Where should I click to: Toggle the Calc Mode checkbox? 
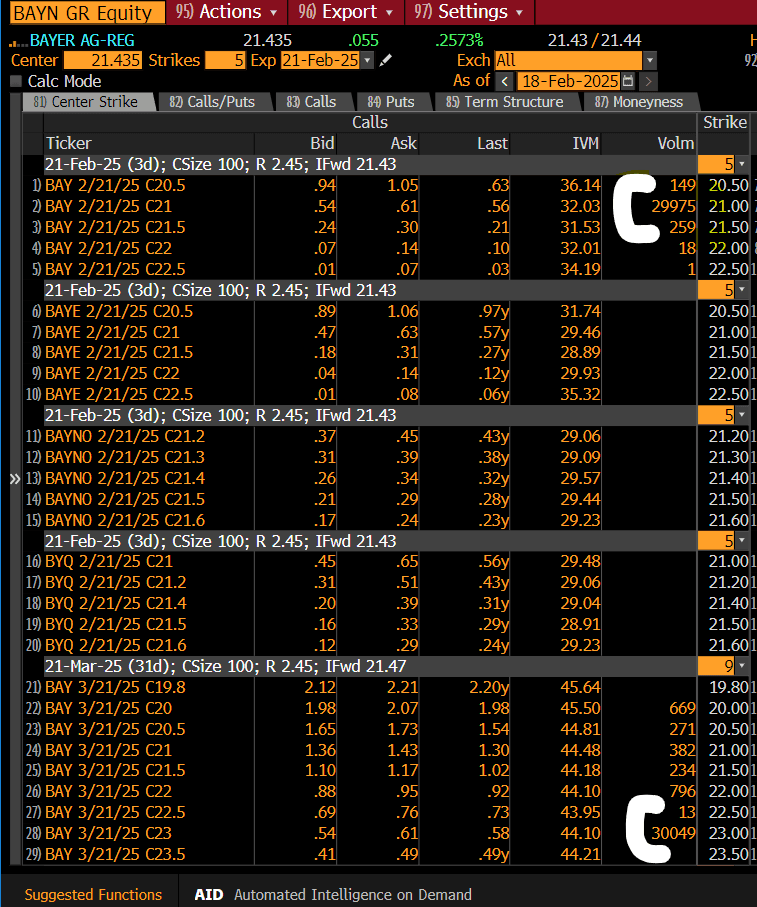(16, 81)
